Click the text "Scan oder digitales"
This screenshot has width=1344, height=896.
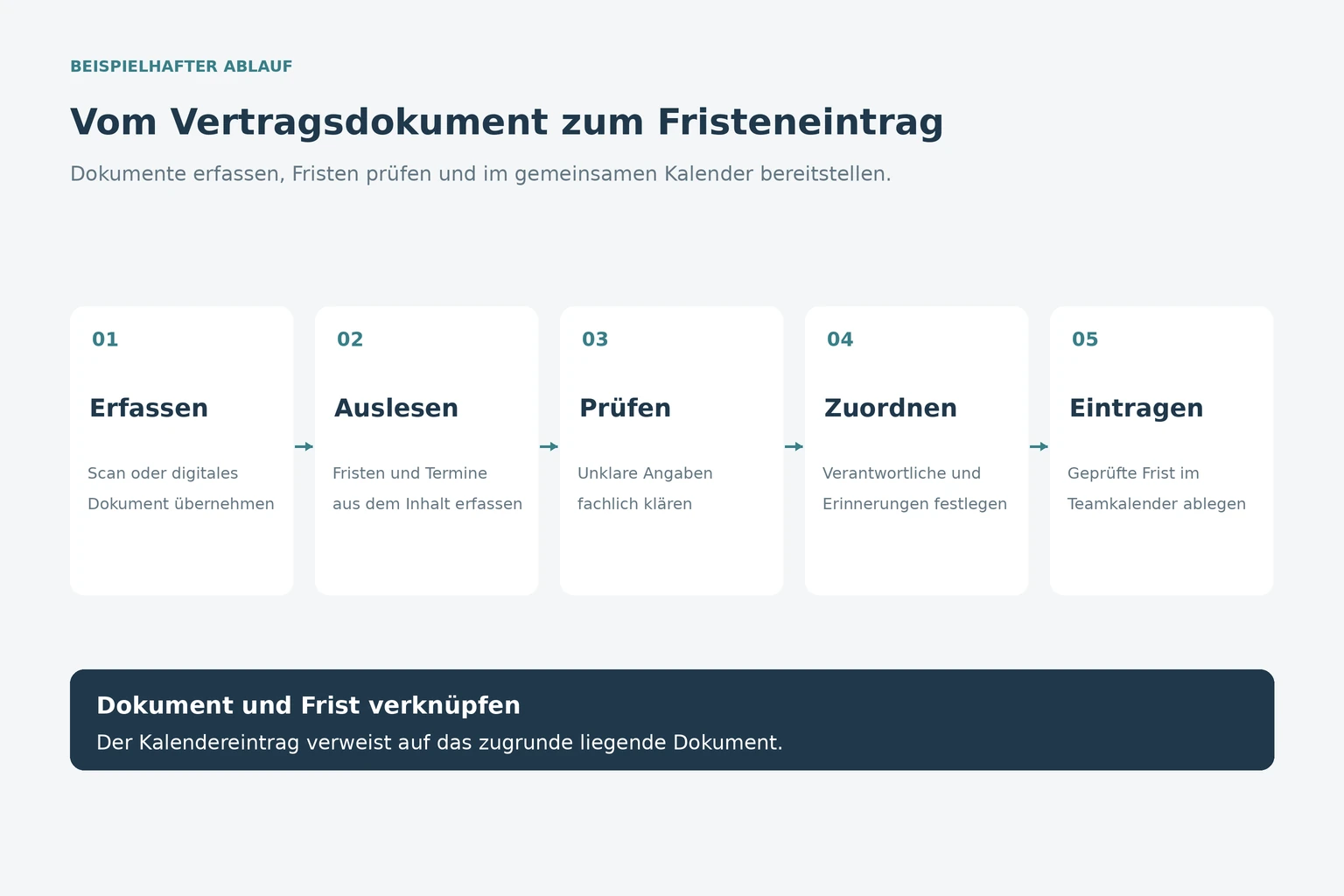(163, 473)
